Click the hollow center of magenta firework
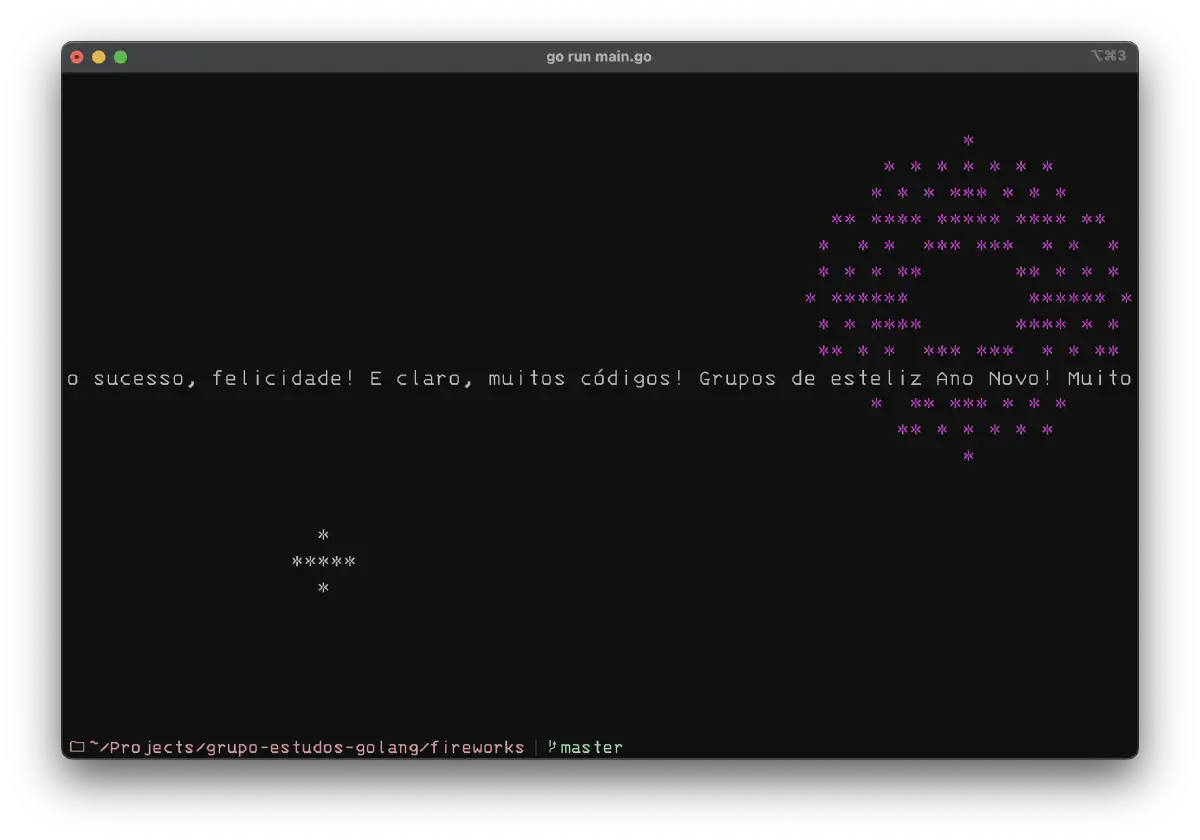The width and height of the screenshot is (1200, 840). point(968,298)
